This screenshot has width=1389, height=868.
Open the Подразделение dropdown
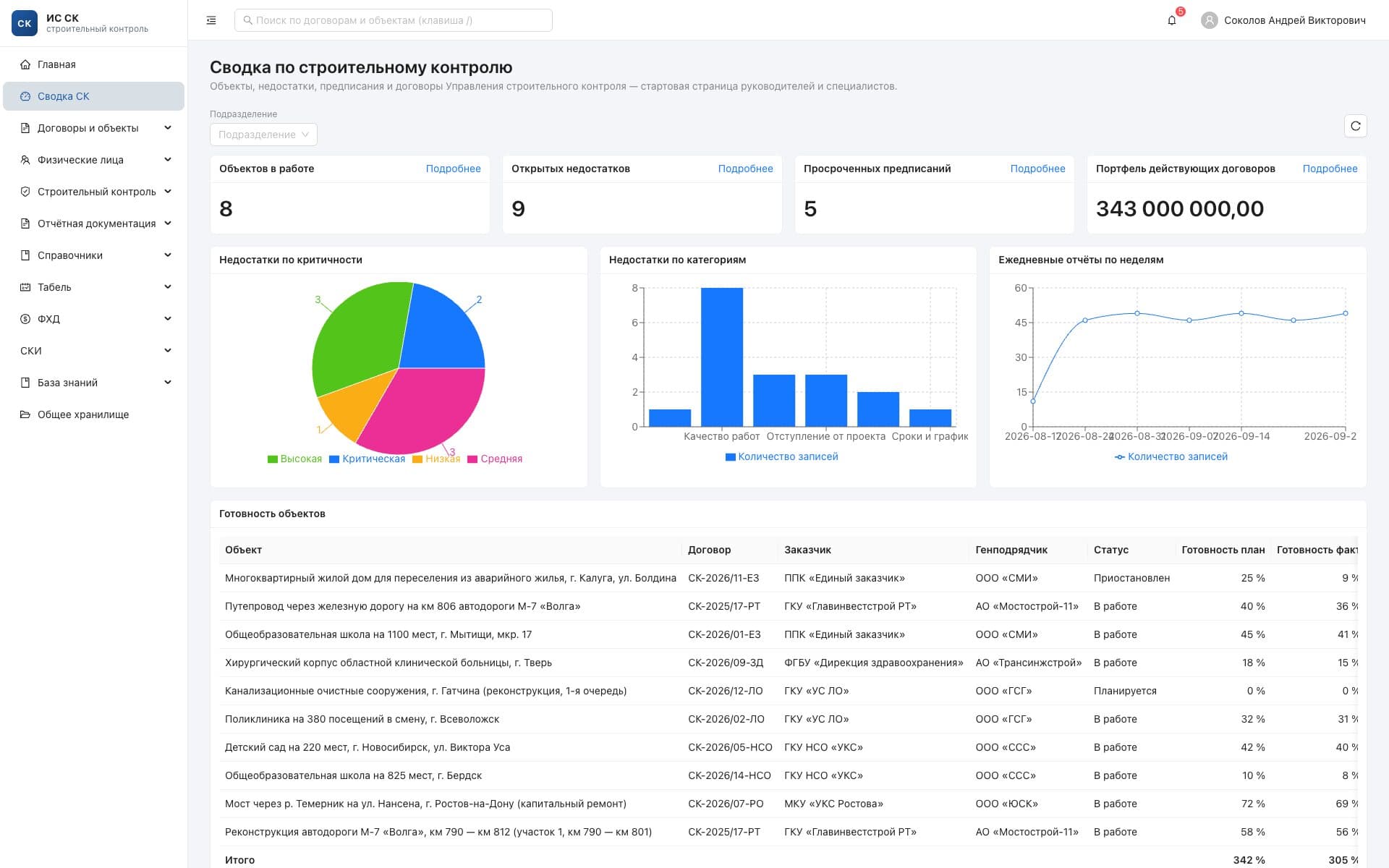point(263,135)
